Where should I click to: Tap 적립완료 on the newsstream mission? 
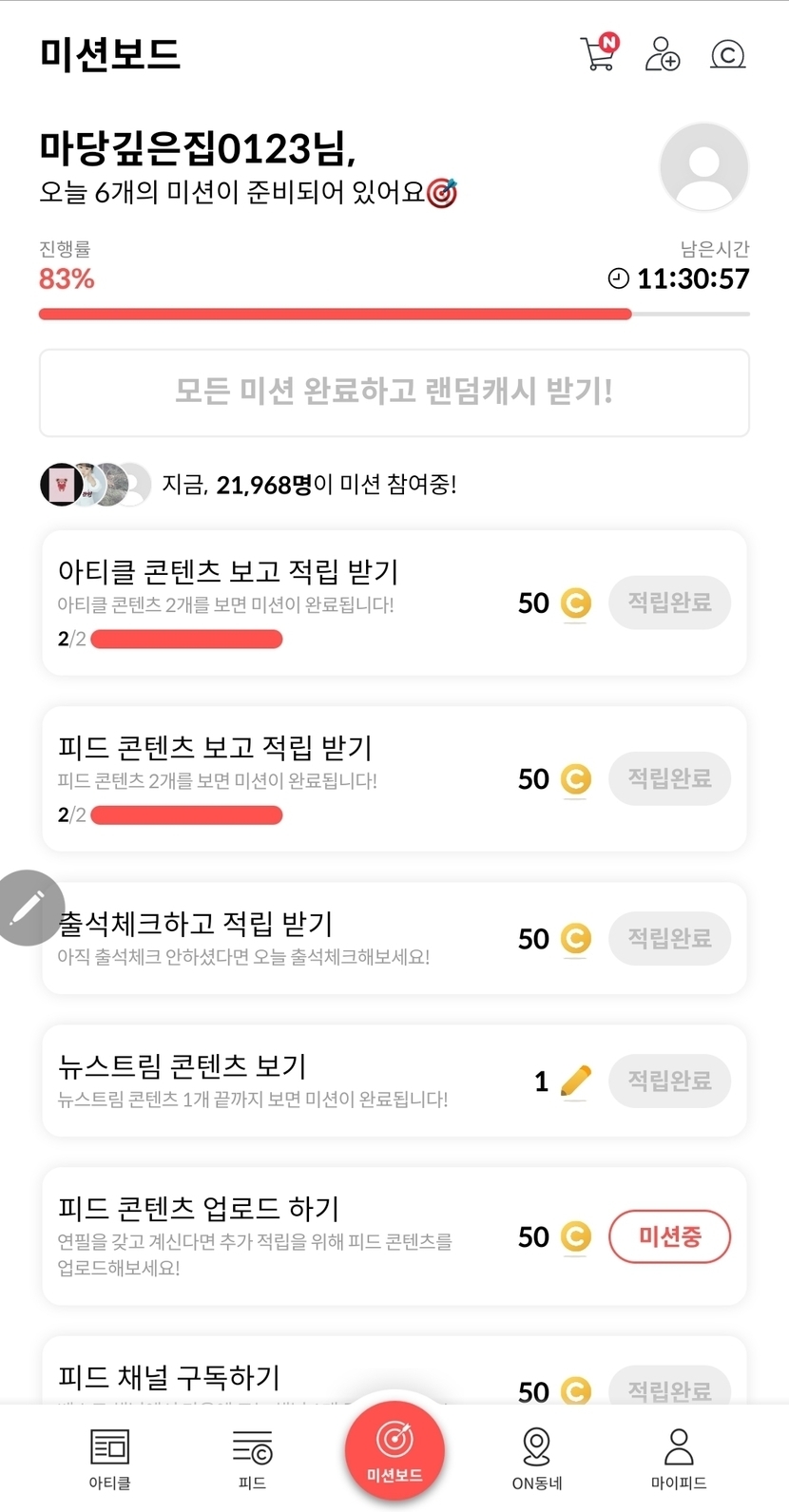coord(669,1081)
